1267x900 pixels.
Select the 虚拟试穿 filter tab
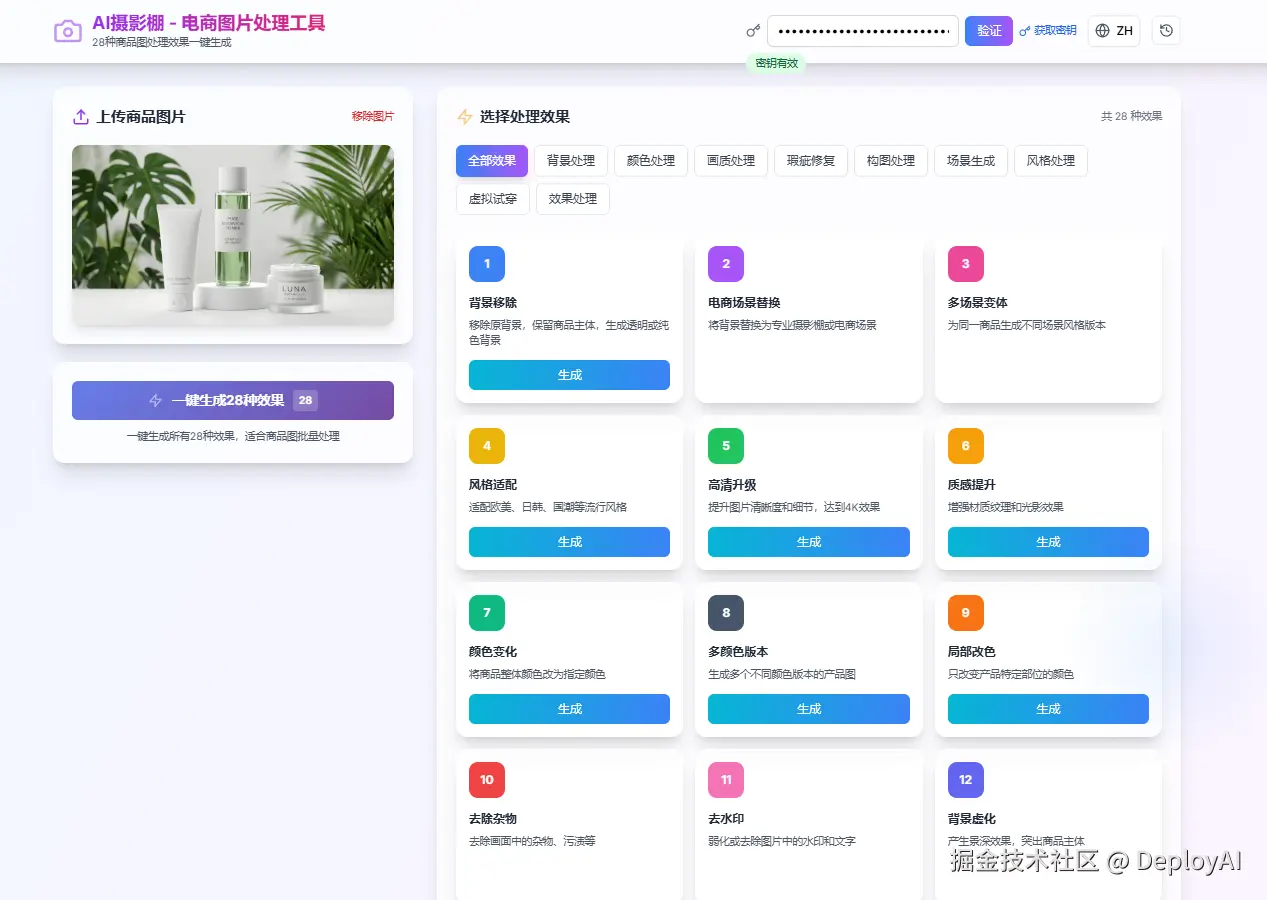pos(493,199)
